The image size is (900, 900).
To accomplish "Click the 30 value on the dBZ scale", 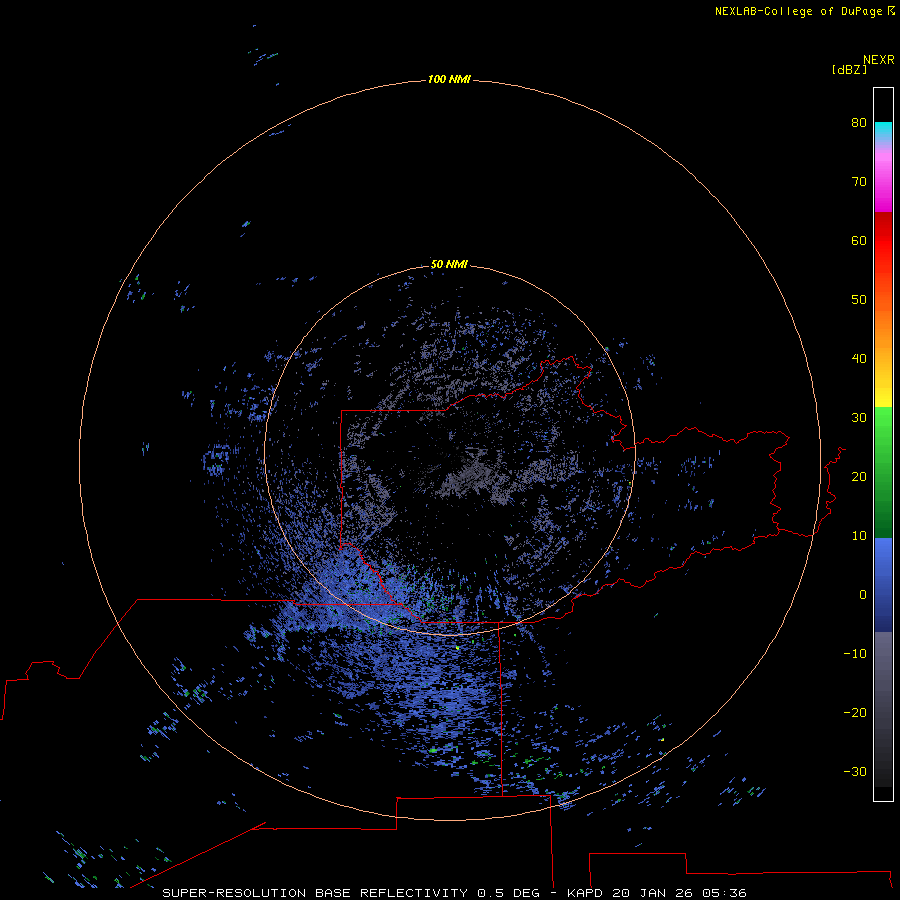I will coord(859,417).
